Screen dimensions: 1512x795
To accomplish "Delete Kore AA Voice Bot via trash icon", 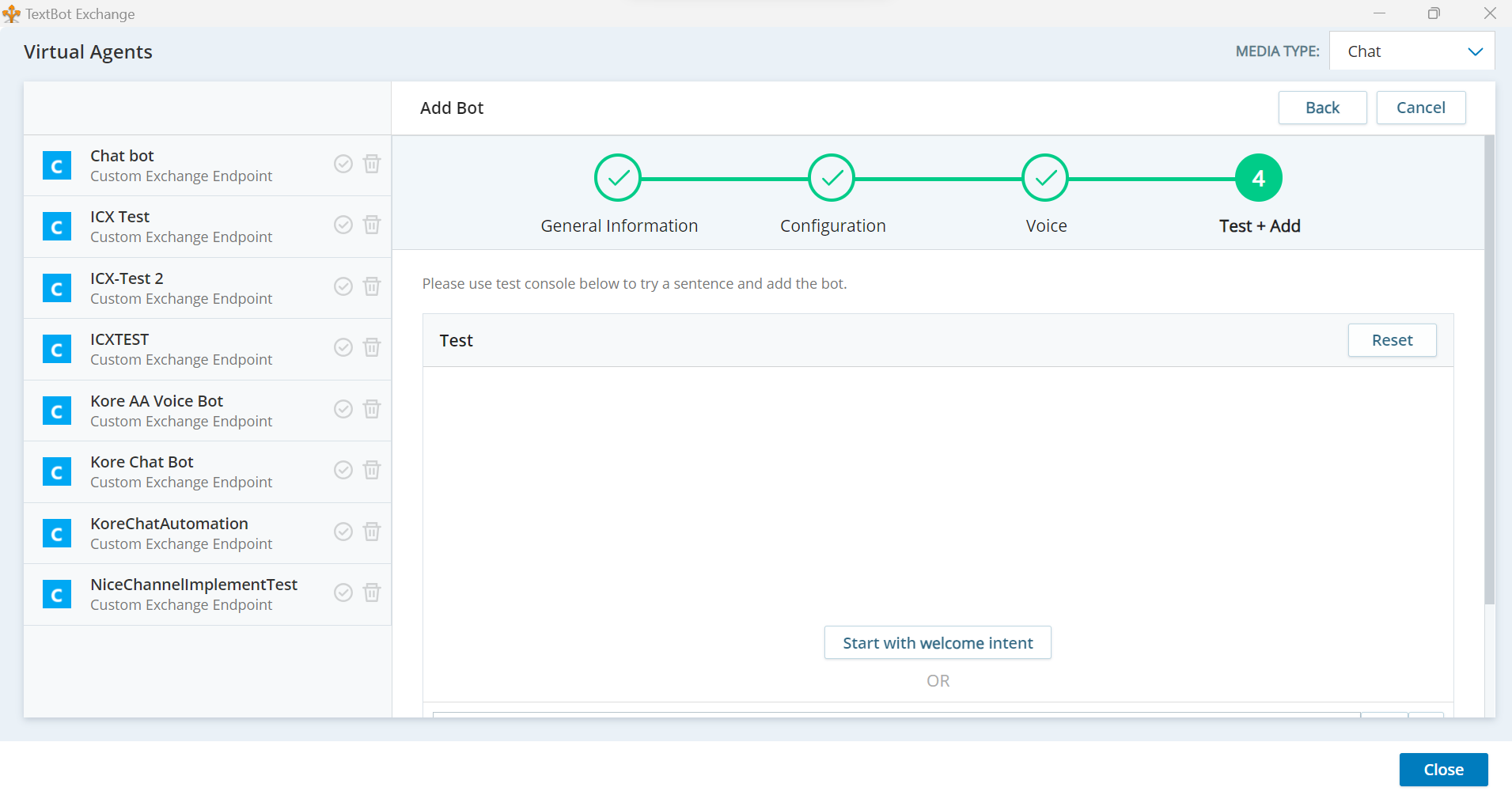I will click(x=372, y=409).
